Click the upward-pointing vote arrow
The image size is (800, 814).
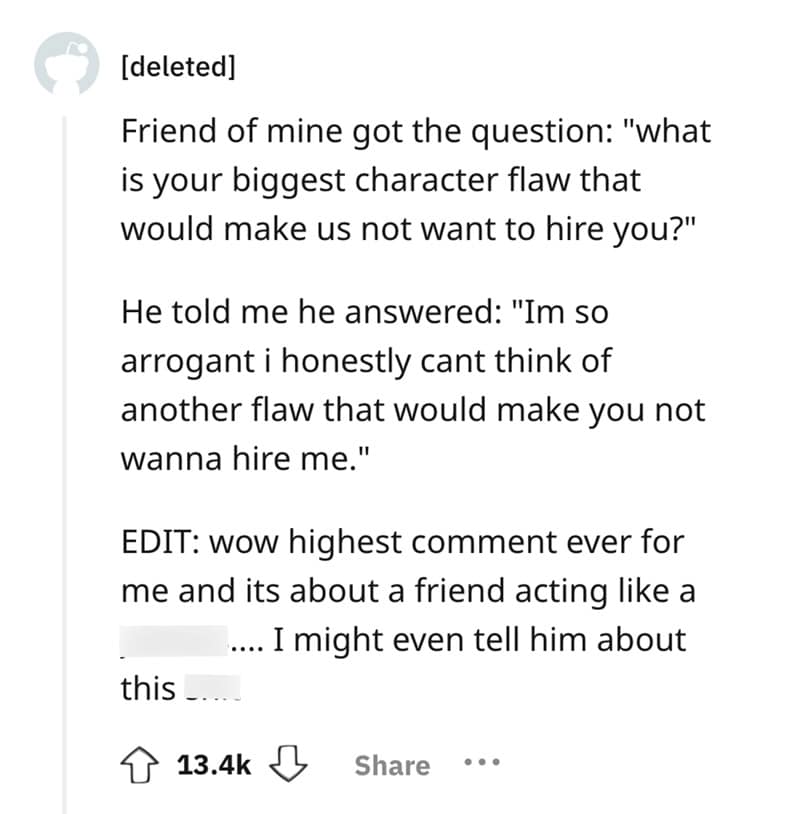pyautogui.click(x=140, y=765)
